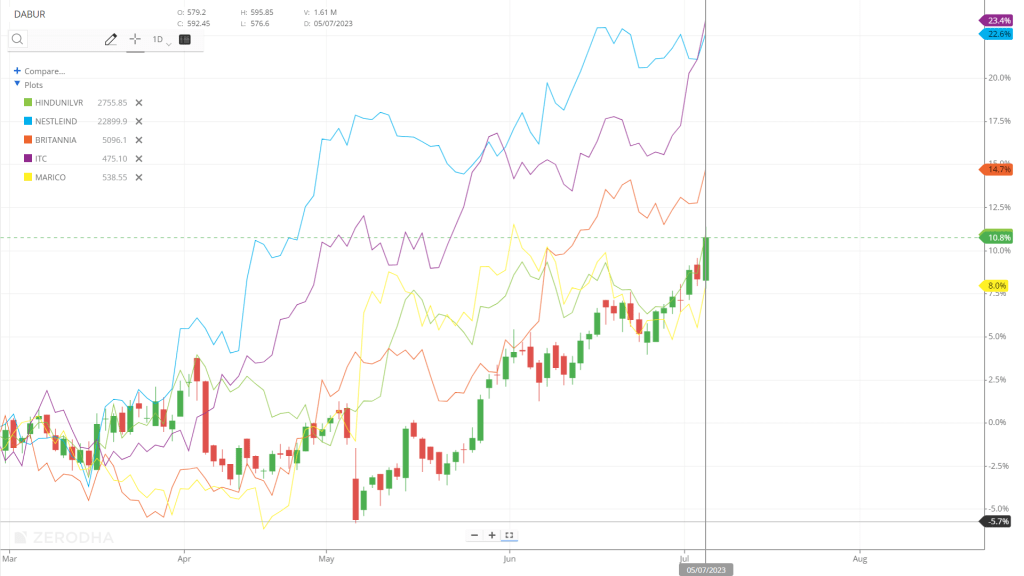
Task: Select the pencil drawing tool
Action: tap(110, 39)
